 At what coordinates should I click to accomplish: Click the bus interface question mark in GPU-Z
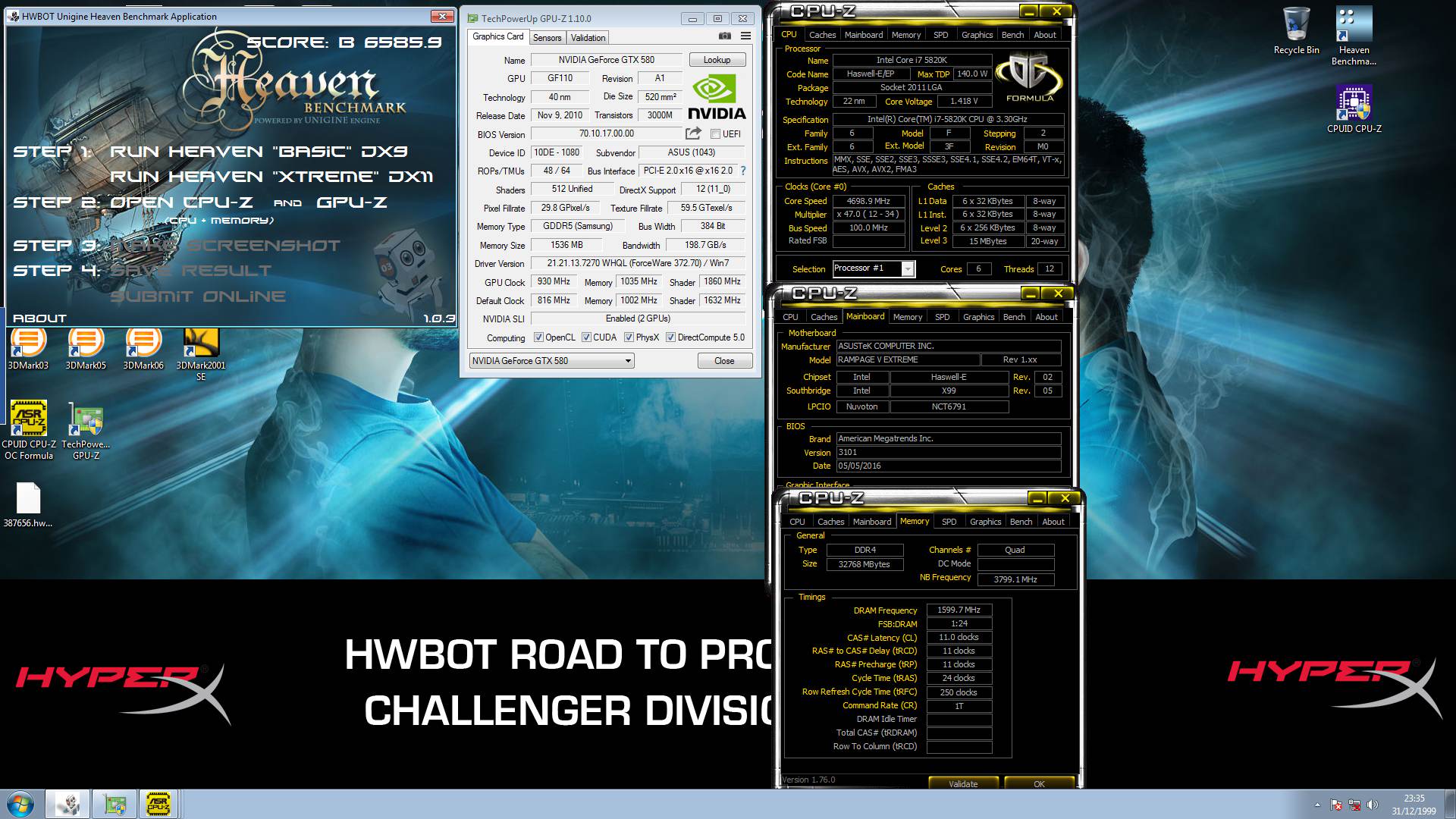(743, 171)
